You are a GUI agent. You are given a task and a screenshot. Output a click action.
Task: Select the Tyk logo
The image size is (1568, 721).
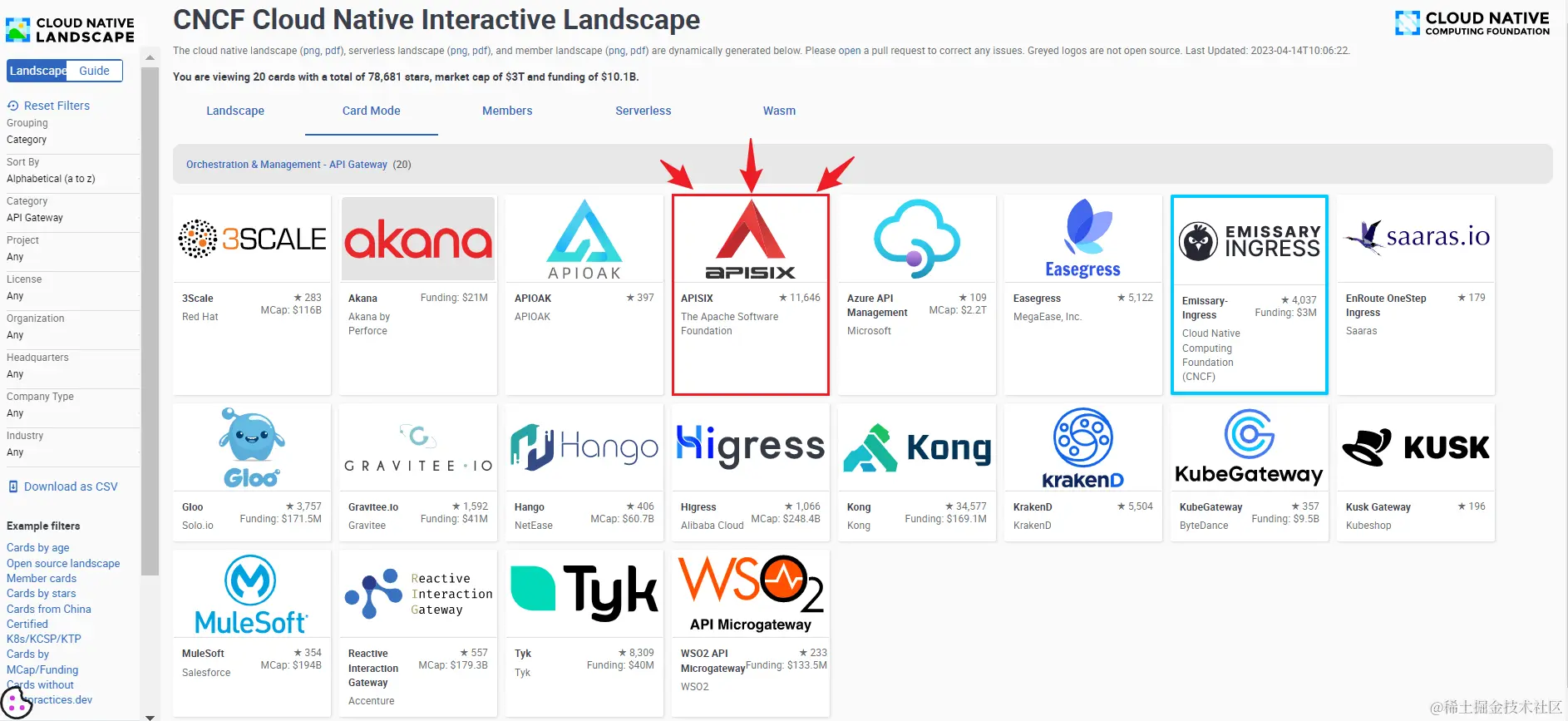(584, 594)
